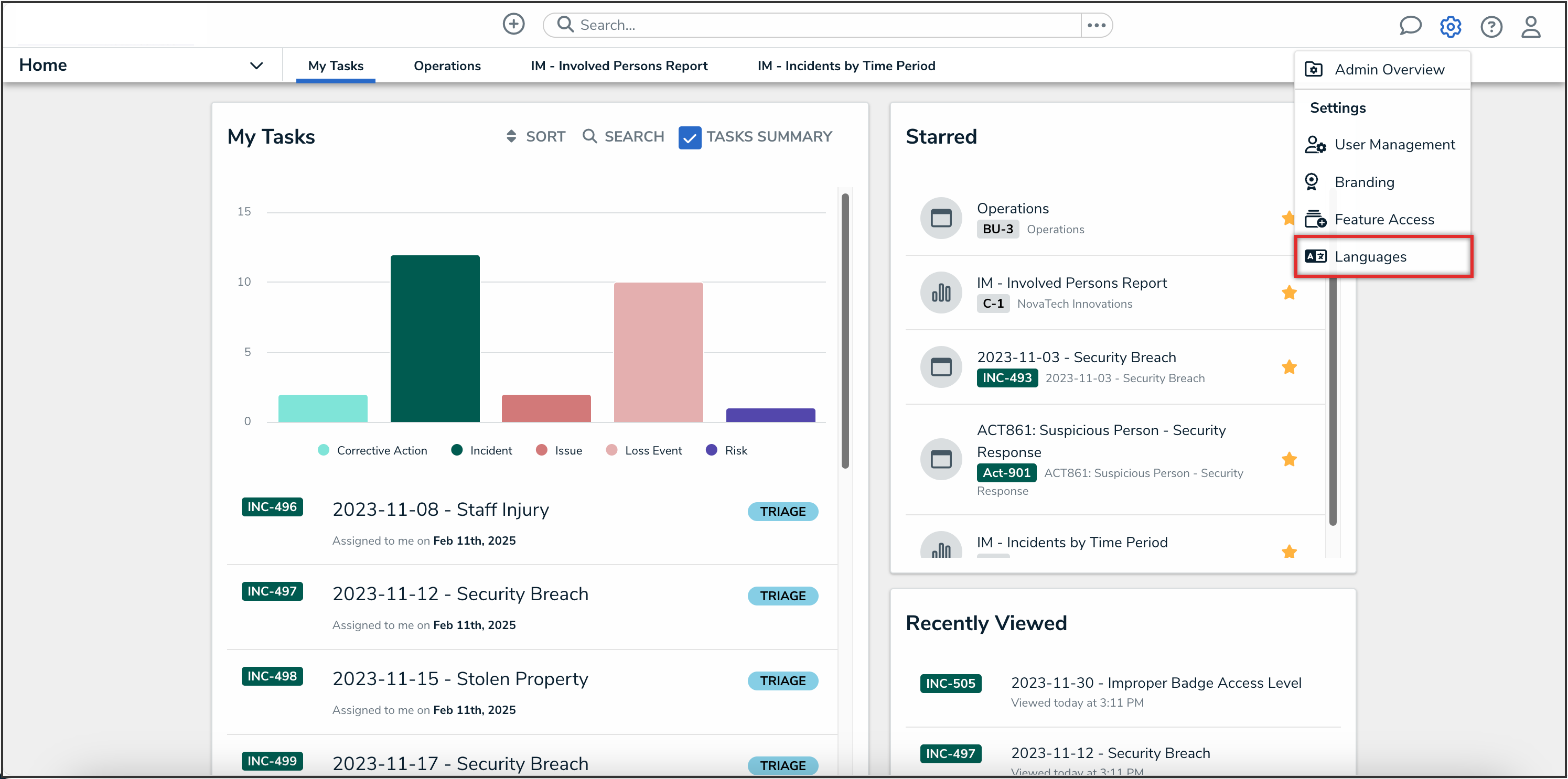
Task: Click the user profile icon
Action: click(x=1530, y=26)
